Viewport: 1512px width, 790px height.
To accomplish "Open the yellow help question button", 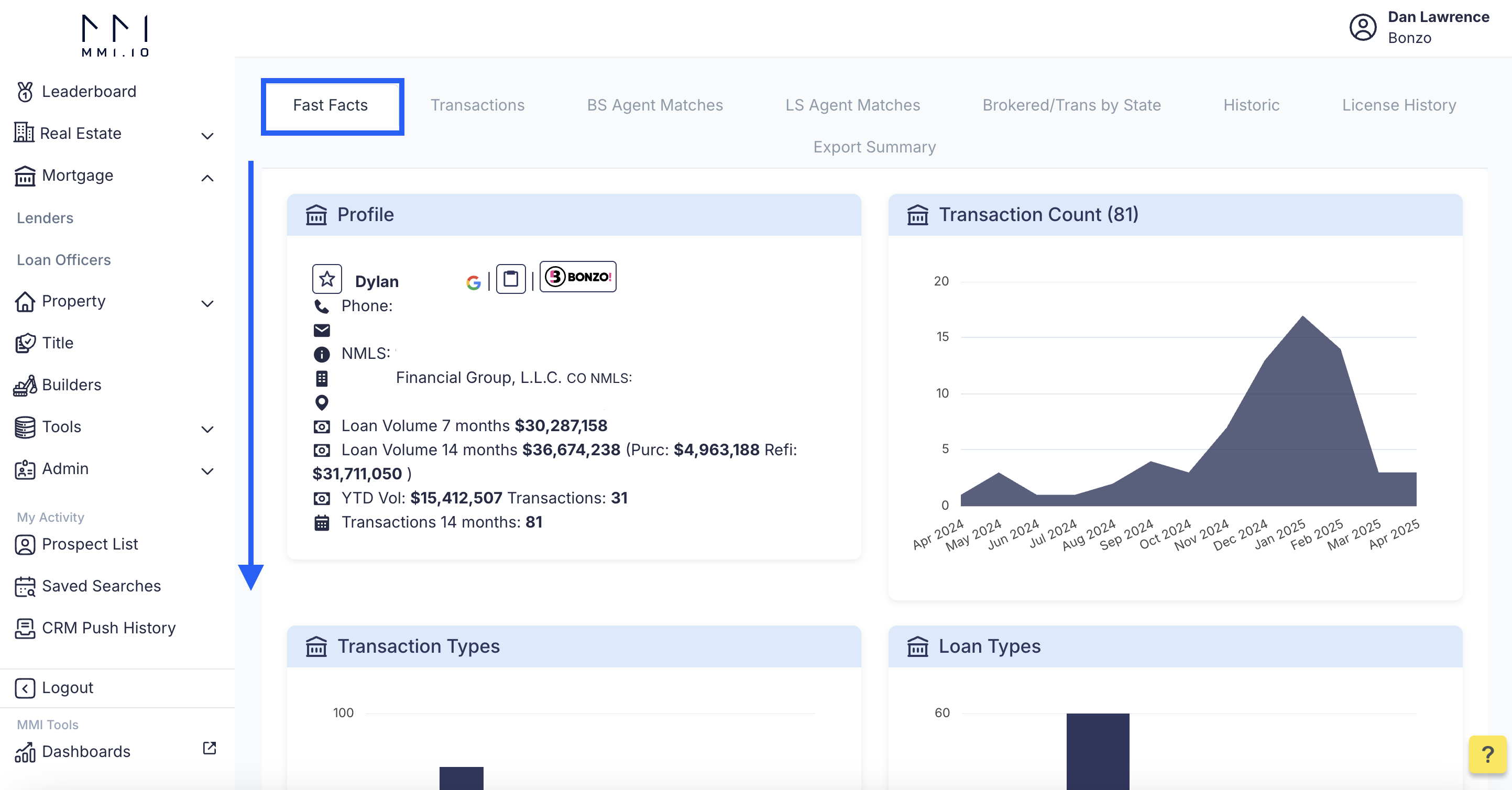I will pos(1487,754).
